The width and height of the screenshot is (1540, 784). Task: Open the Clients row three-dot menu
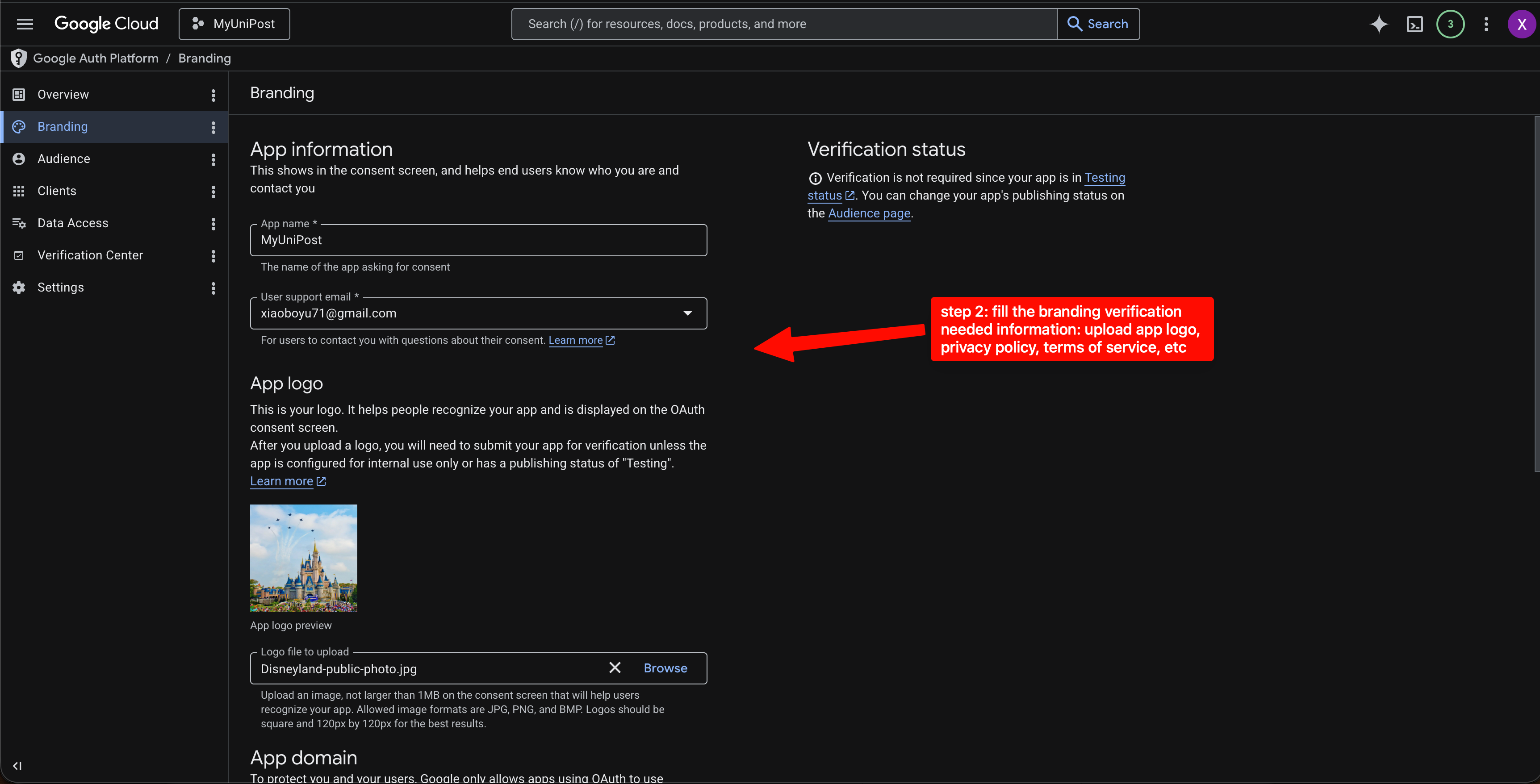click(213, 192)
